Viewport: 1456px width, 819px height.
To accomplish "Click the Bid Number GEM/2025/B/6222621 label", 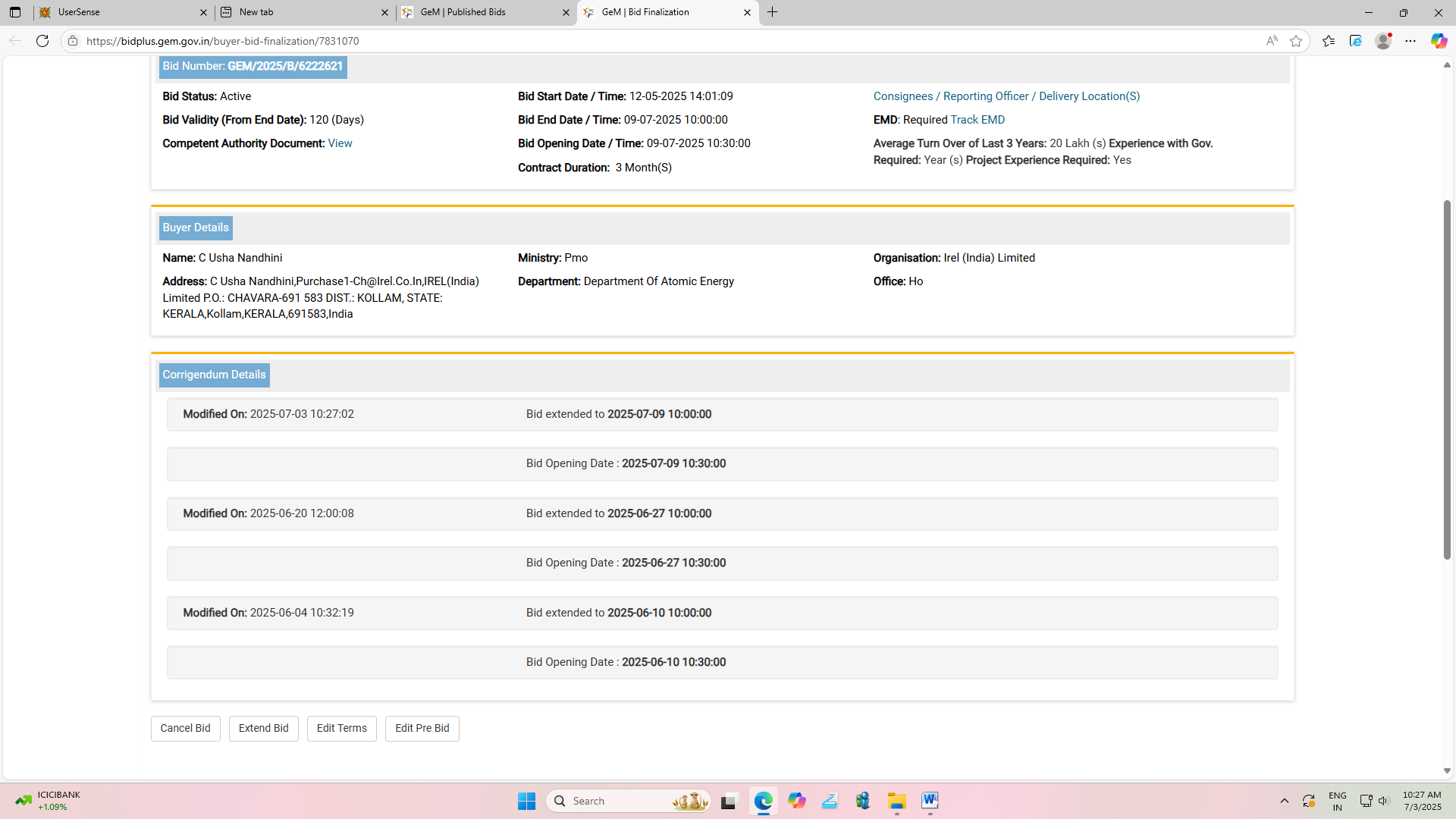I will pyautogui.click(x=253, y=67).
